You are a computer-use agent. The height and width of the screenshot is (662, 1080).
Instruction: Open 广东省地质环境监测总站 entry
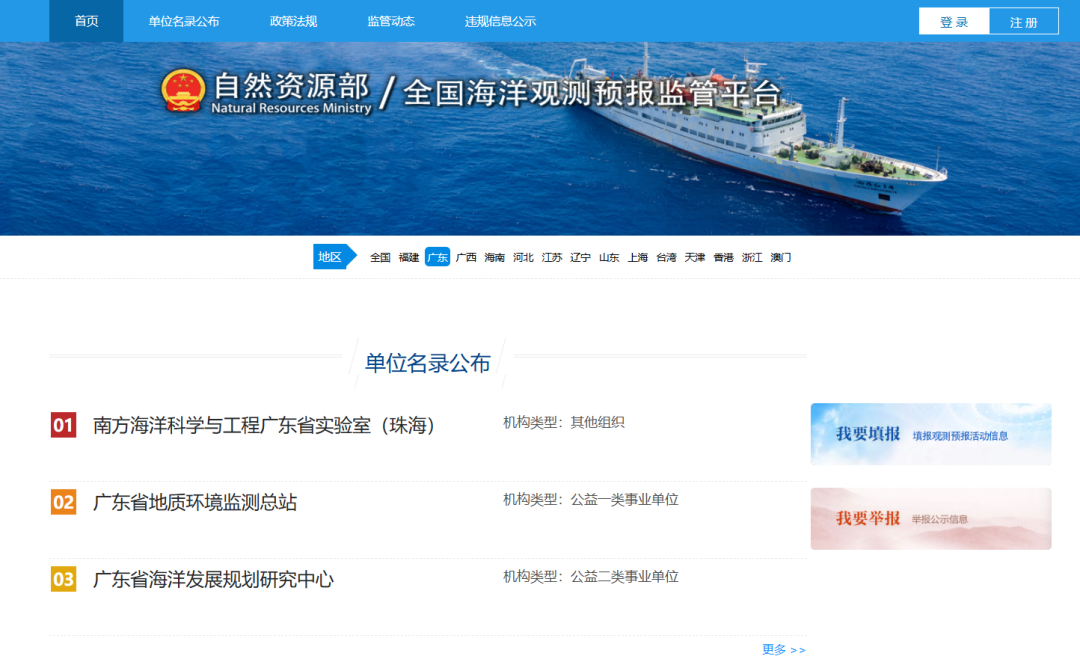point(195,503)
